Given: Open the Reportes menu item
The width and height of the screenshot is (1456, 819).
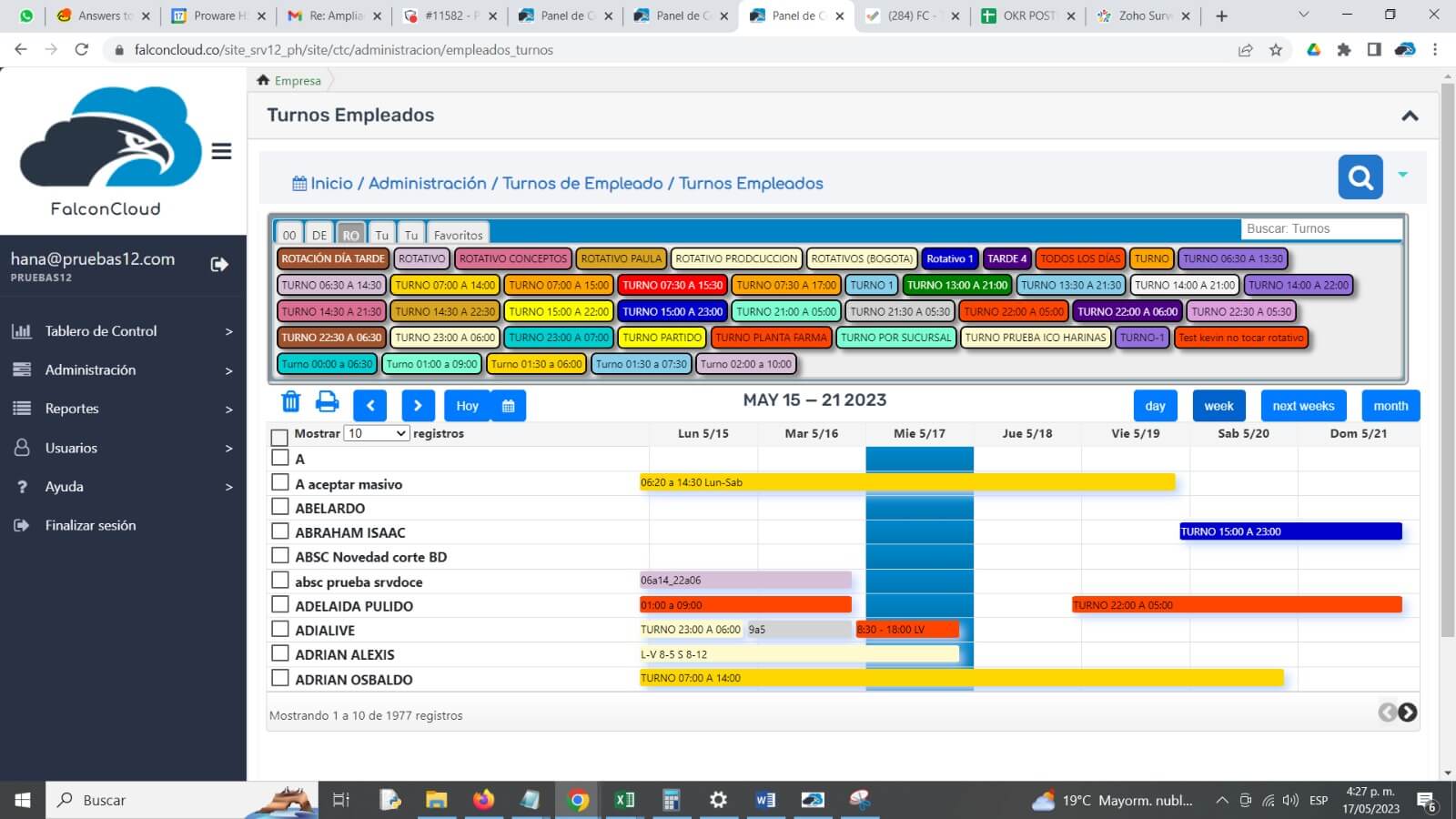Looking at the screenshot, I should coord(123,409).
